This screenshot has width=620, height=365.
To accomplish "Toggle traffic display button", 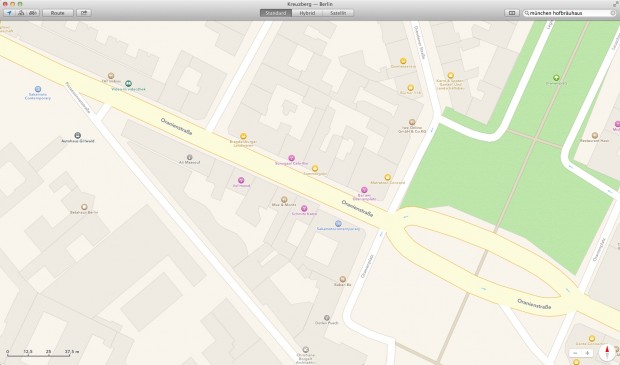I will (33, 13).
